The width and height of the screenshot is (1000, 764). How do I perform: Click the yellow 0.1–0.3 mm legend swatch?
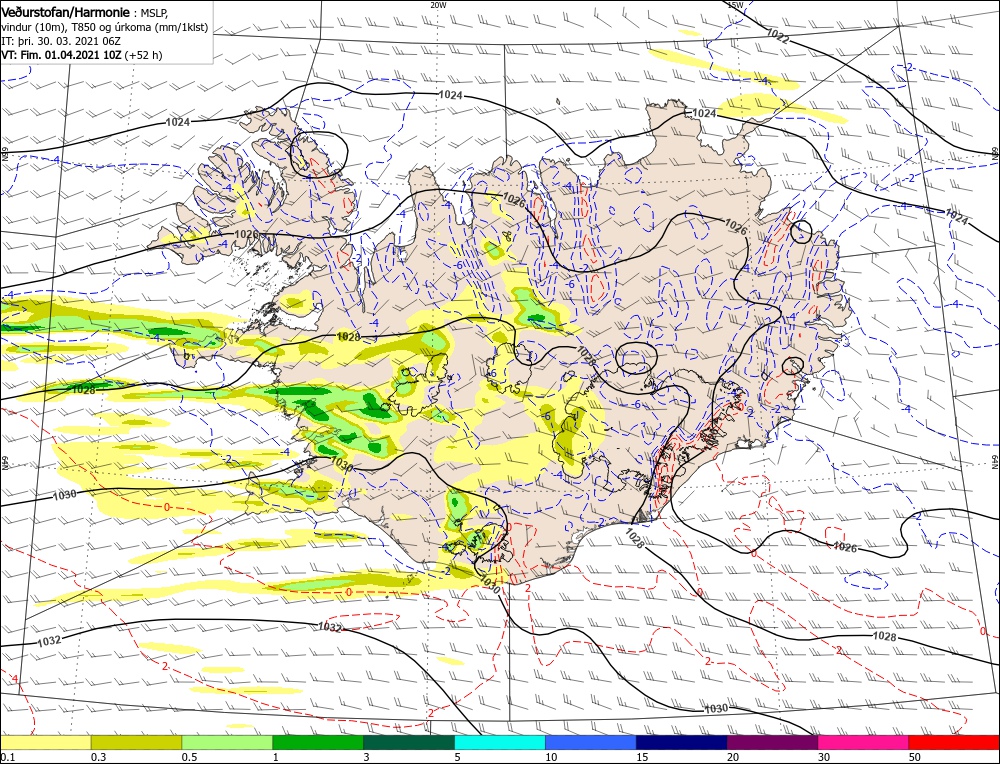point(45,742)
